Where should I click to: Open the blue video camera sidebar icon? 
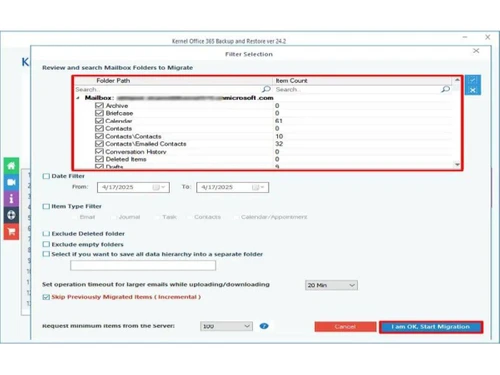(x=11, y=182)
